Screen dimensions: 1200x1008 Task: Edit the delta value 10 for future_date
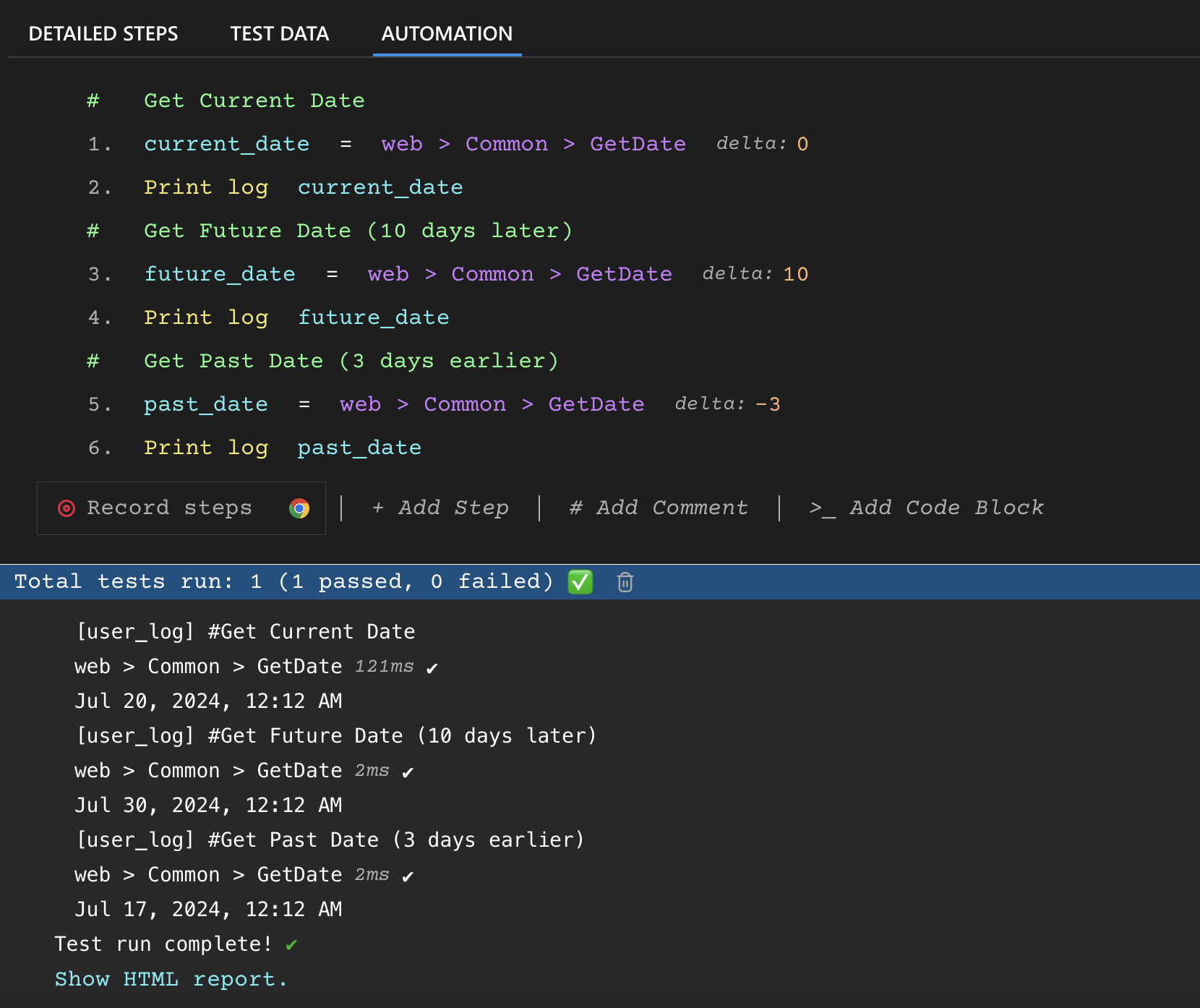tap(796, 274)
